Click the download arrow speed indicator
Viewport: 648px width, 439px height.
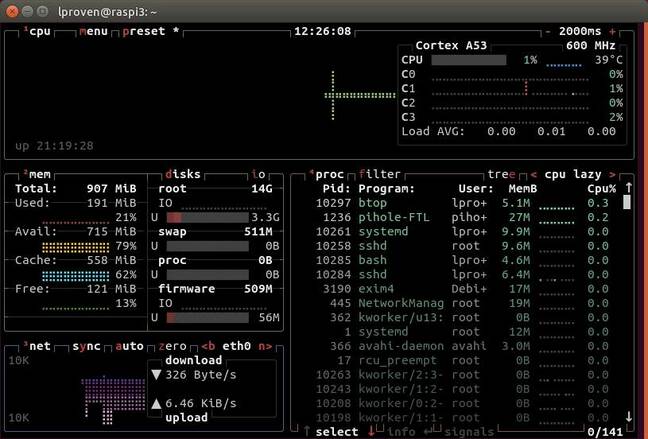click(x=156, y=375)
